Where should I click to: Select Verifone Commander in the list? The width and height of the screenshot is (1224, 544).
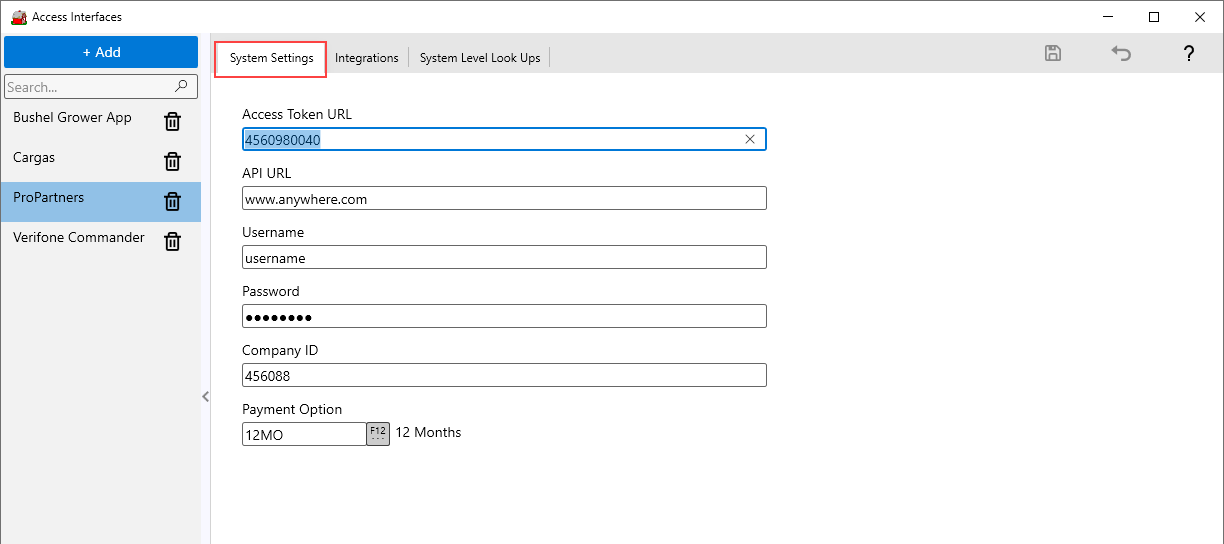(79, 238)
